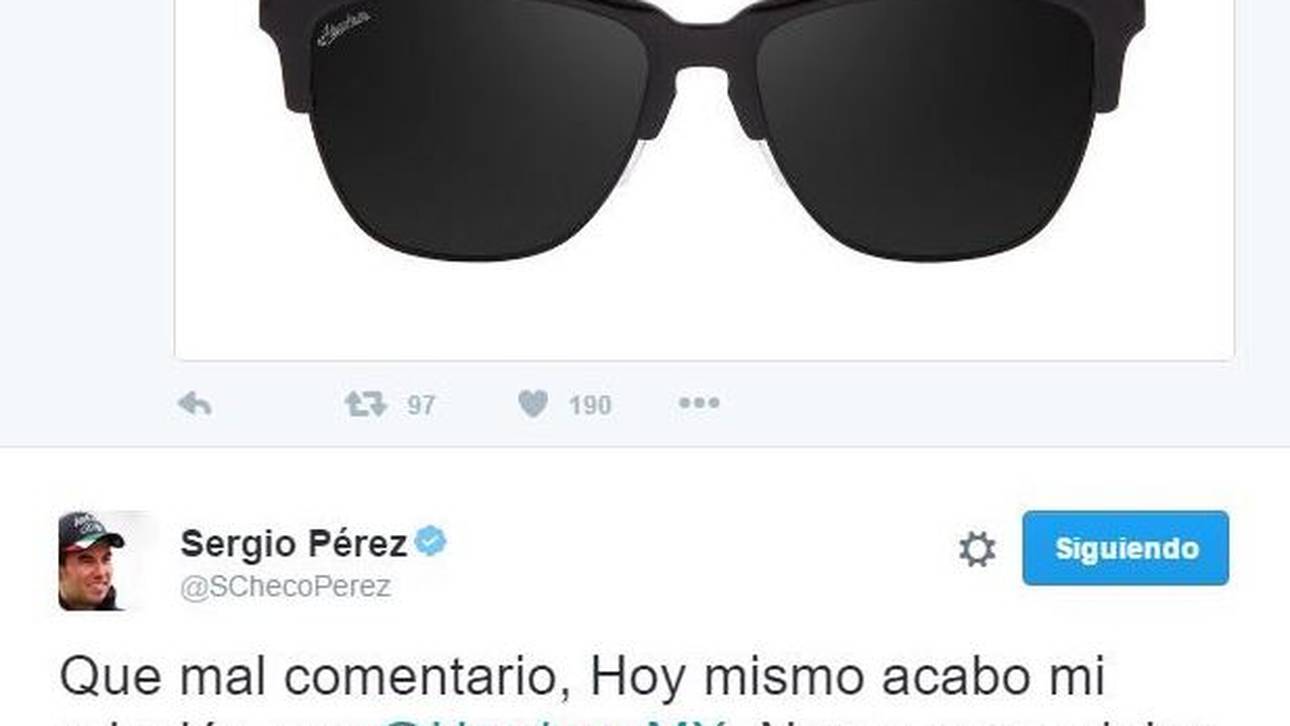Click the blue verified badge
Image resolution: width=1290 pixels, height=726 pixels.
click(431, 542)
